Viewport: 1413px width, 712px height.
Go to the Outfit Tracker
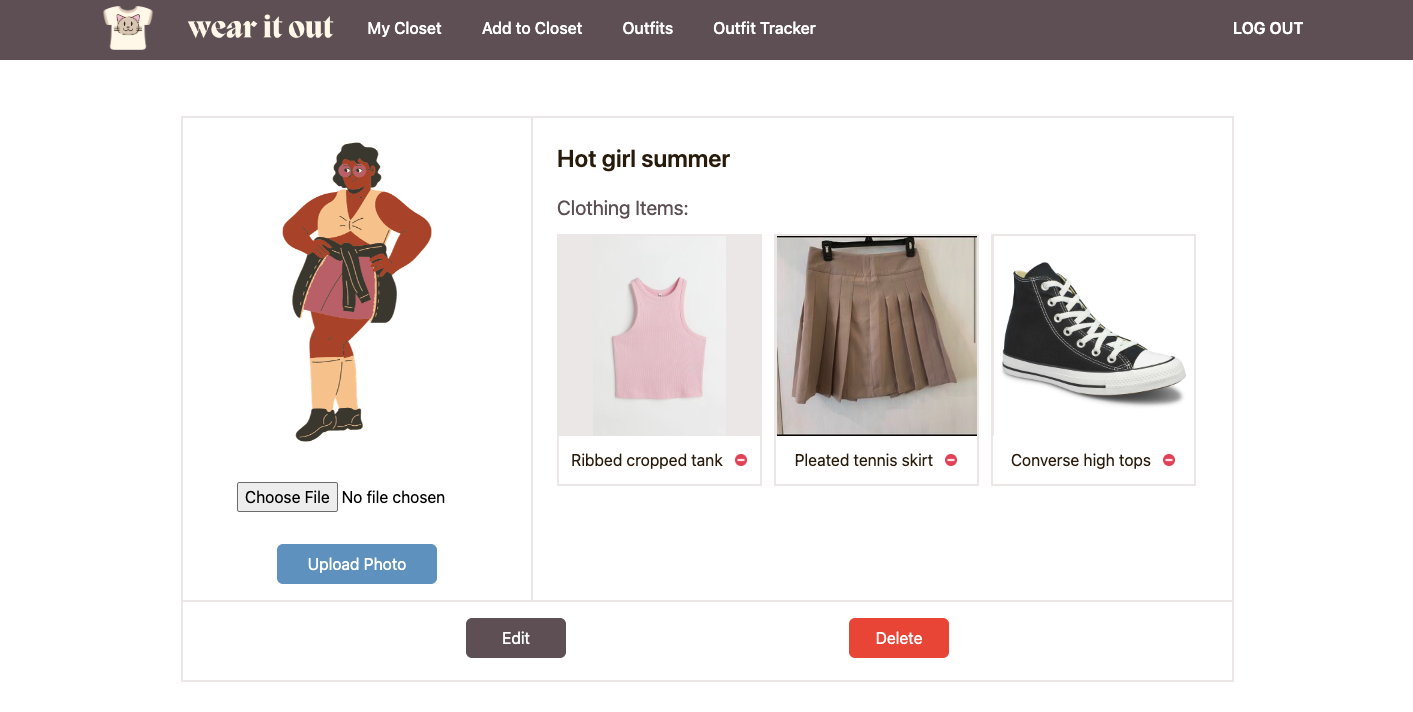[x=763, y=28]
